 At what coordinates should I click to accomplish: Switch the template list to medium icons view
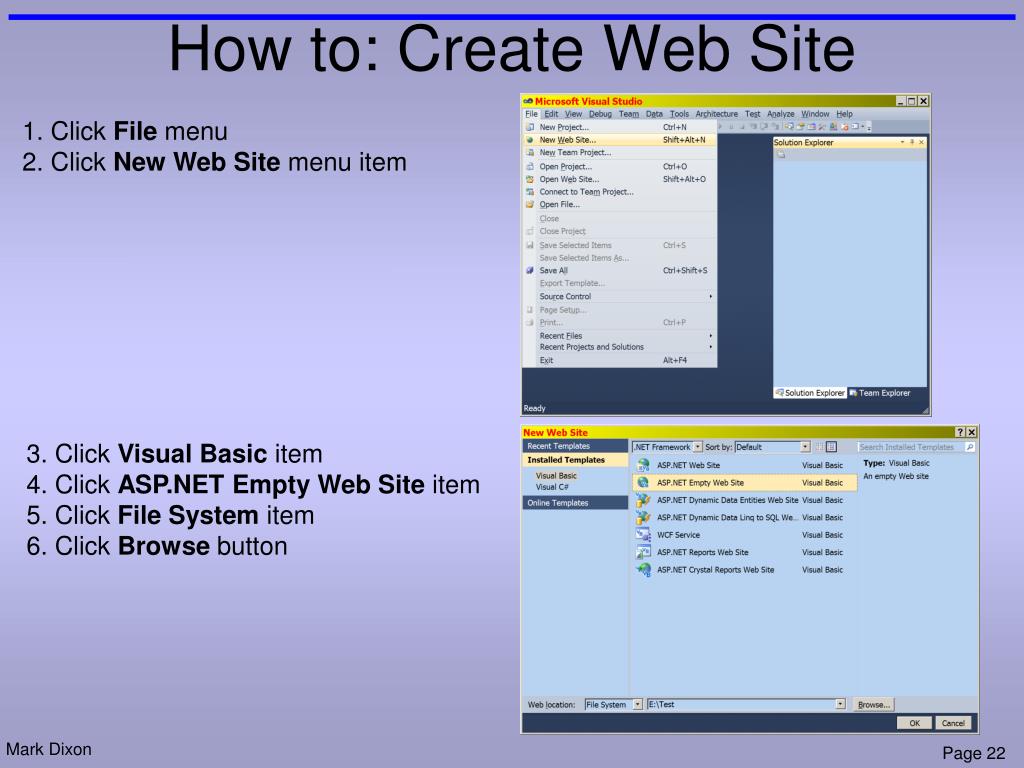coord(831,447)
